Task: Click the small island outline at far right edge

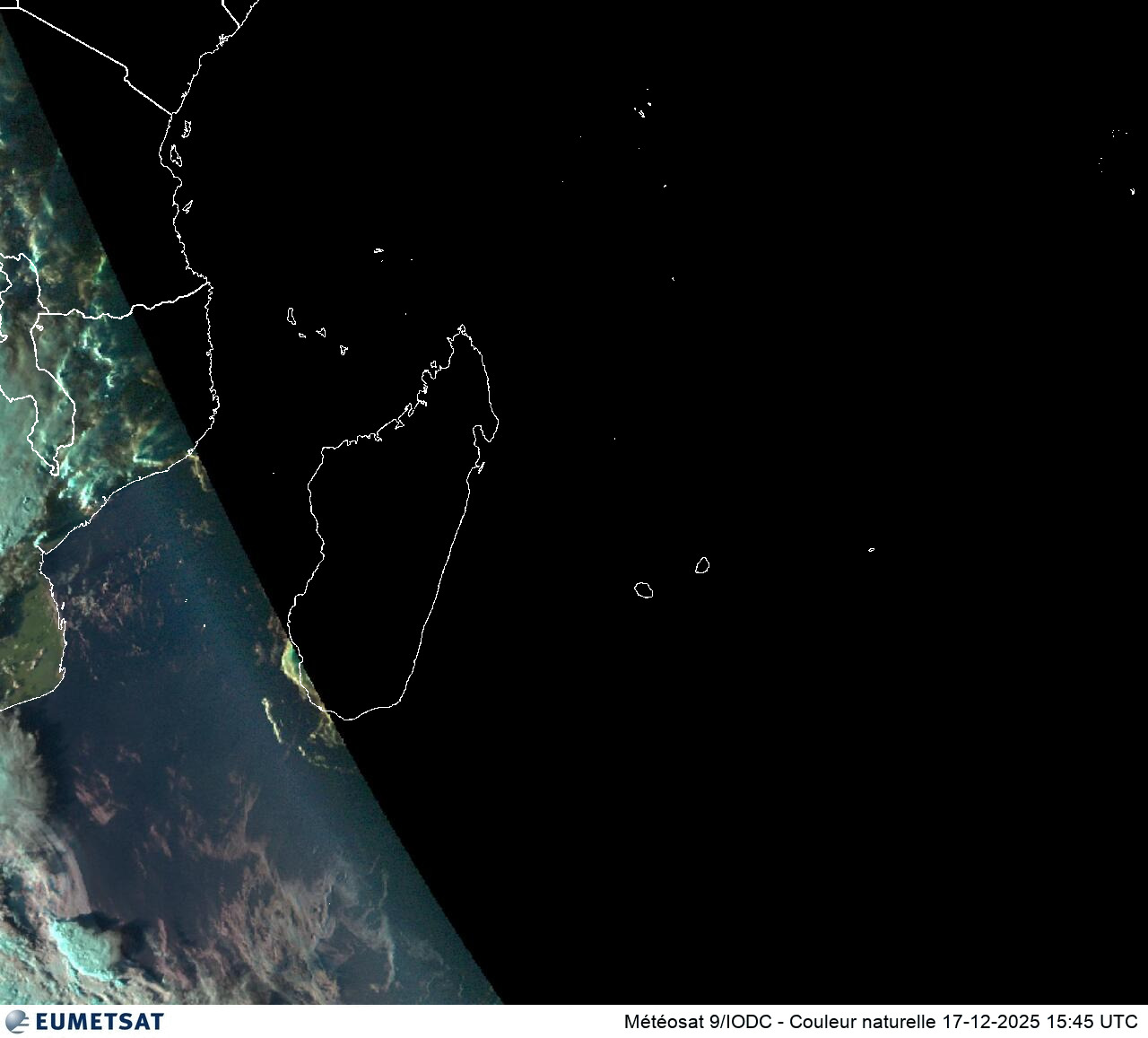Action: point(1133,191)
